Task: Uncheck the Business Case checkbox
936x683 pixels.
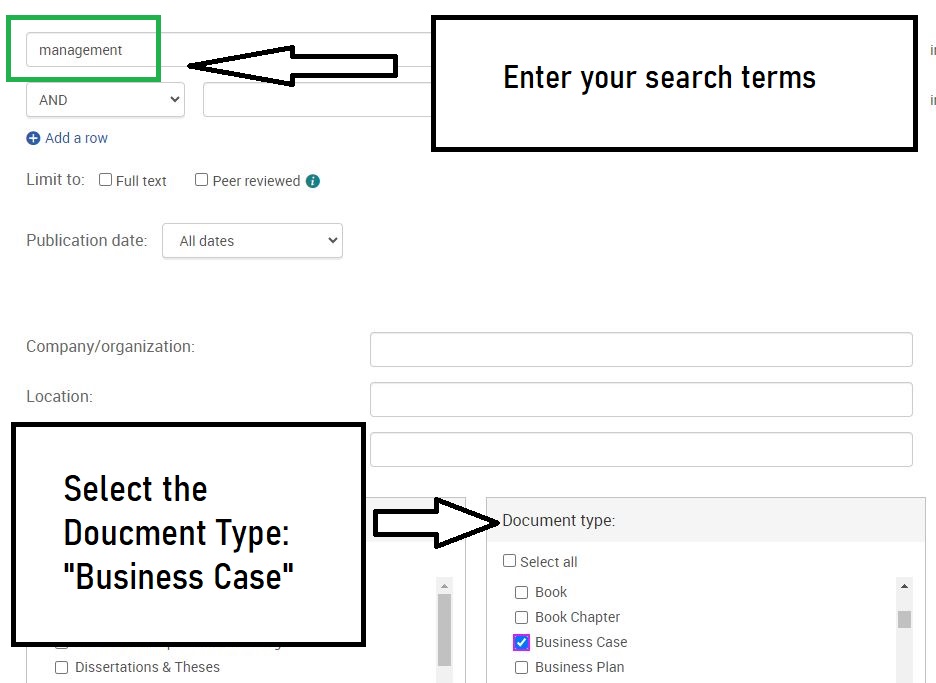Action: pos(521,642)
